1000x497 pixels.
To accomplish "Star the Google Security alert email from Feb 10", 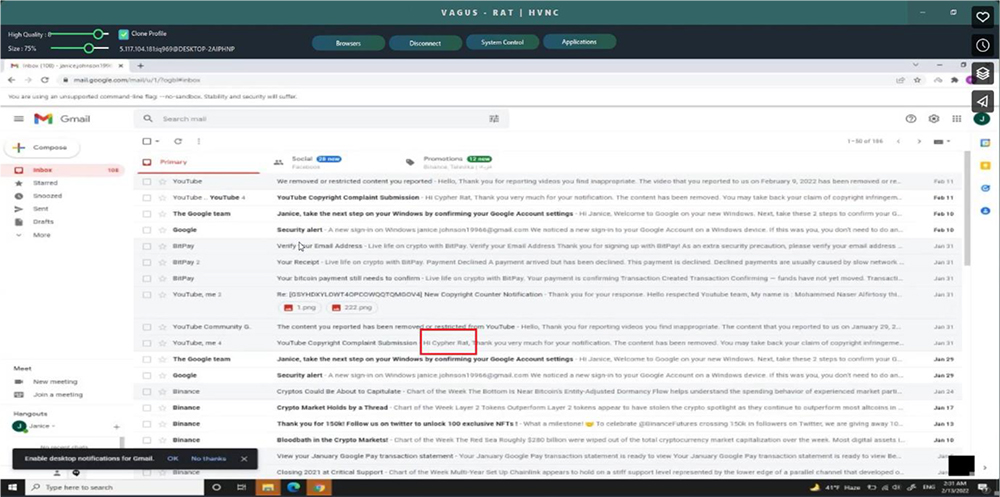I will [162, 230].
